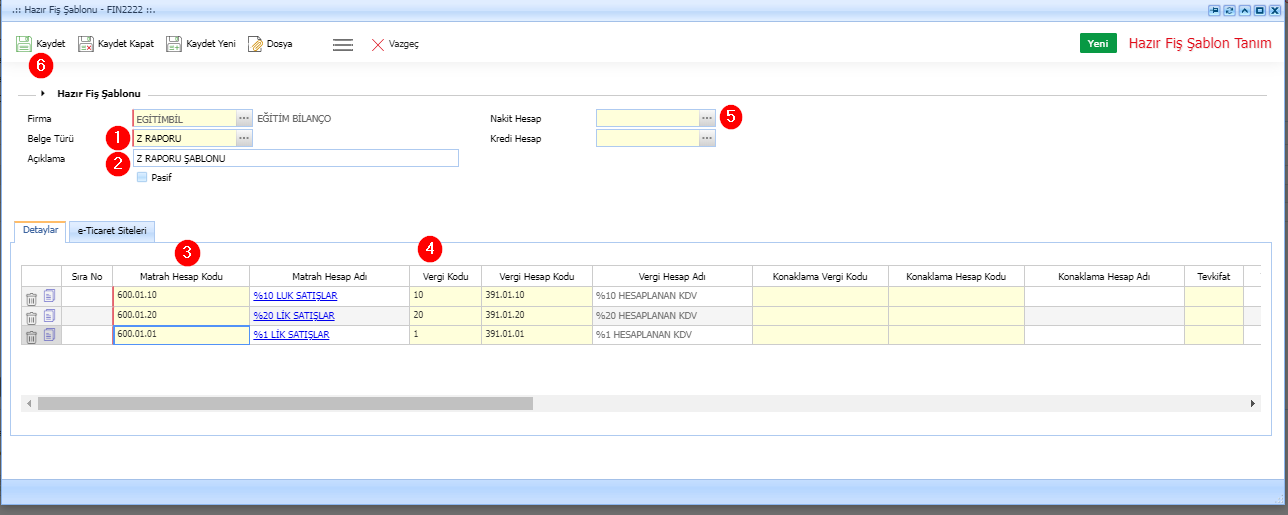Copy the 600.01.01 row using copy icon

coord(50,335)
